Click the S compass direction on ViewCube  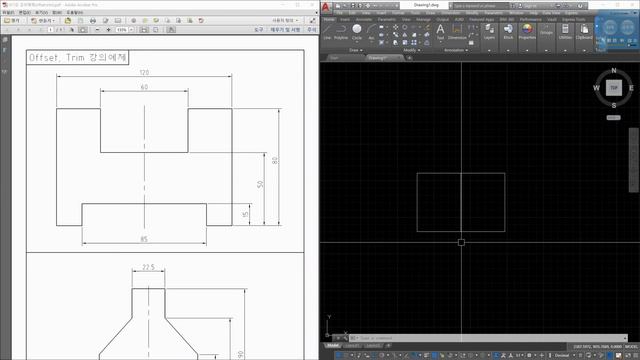tap(614, 105)
